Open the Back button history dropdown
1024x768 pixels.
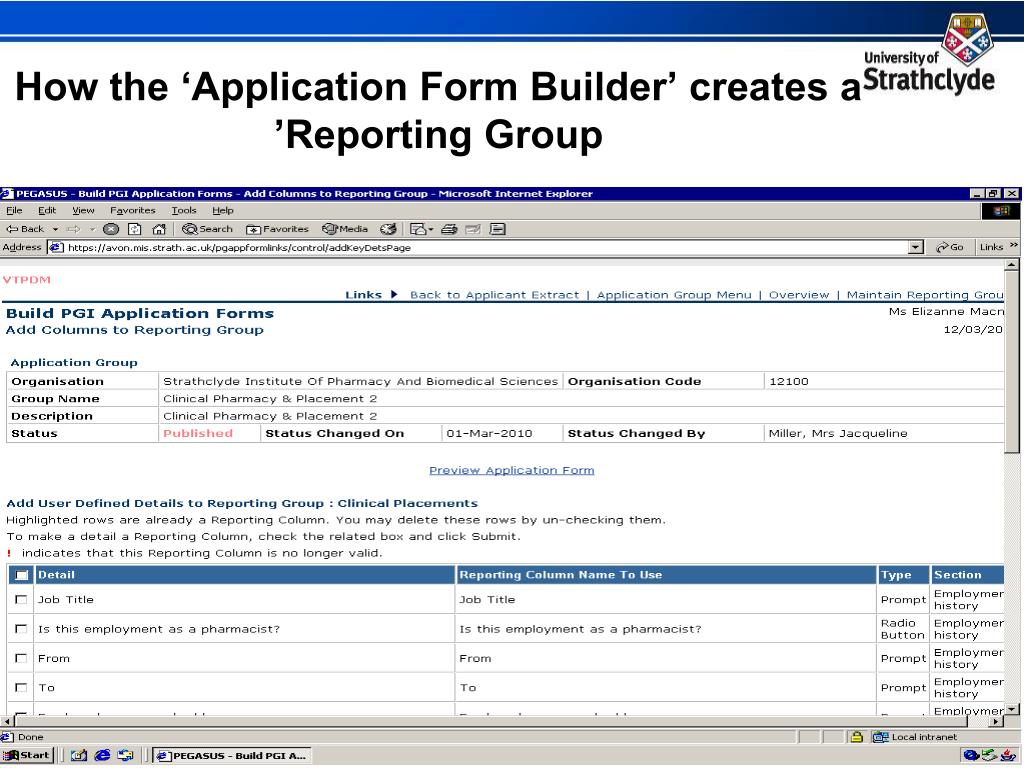56,229
